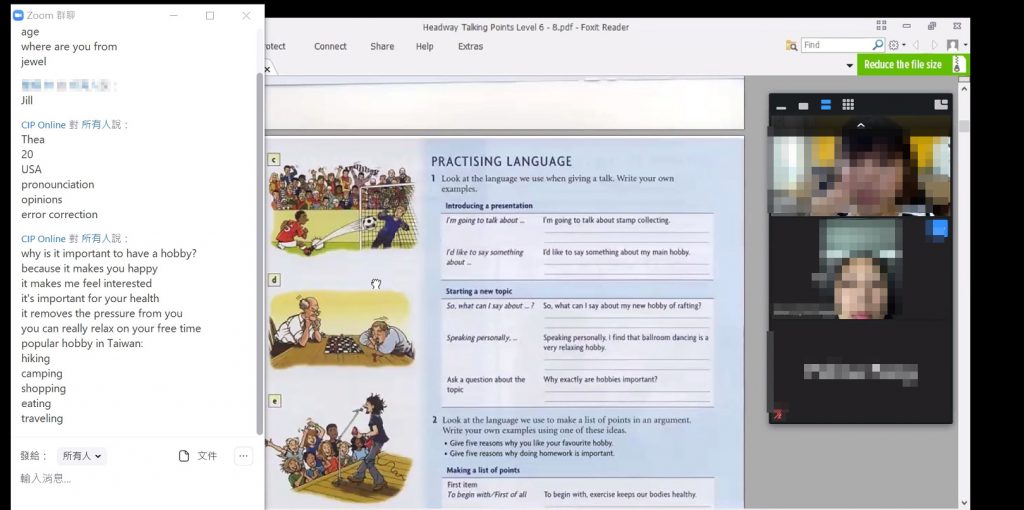
Task: Click the zipper file icon on green banner
Action: pyautogui.click(x=957, y=64)
